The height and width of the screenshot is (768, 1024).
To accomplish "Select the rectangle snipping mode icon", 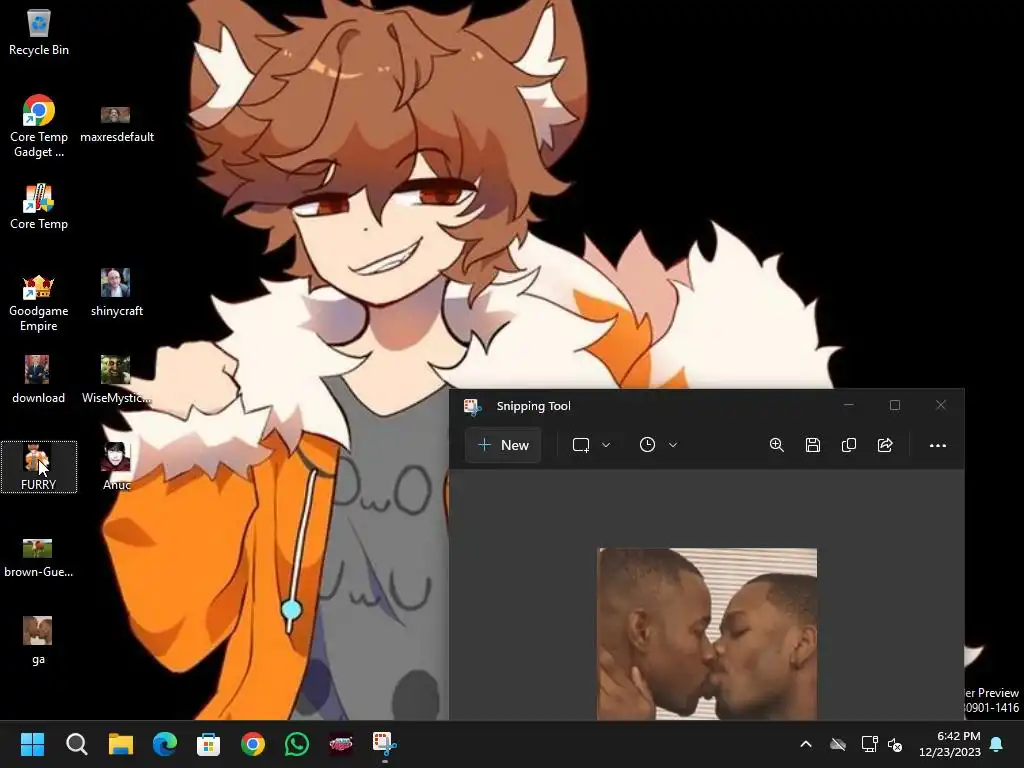I will tap(581, 445).
